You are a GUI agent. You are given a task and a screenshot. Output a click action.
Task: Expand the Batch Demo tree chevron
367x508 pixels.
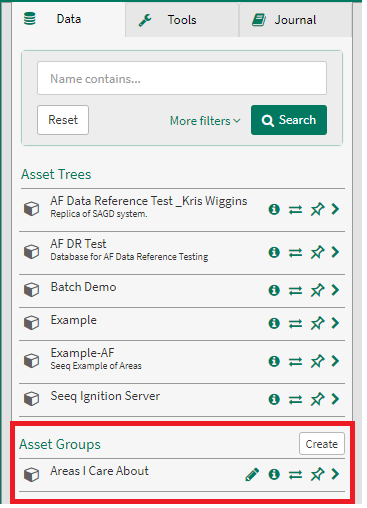pos(335,290)
